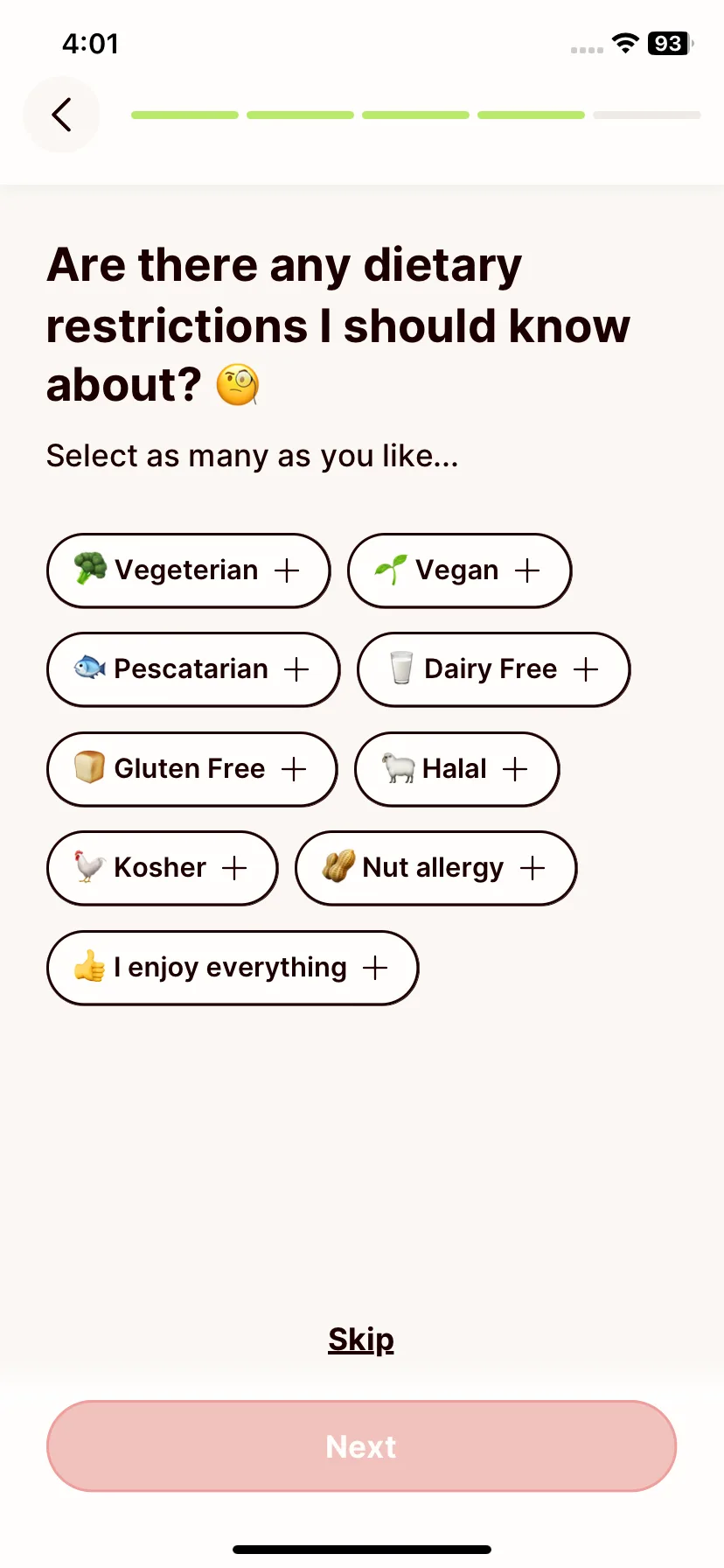Viewport: 724px width, 1568px height.
Task: Click the rooster icon on Kosher
Action: click(x=90, y=867)
